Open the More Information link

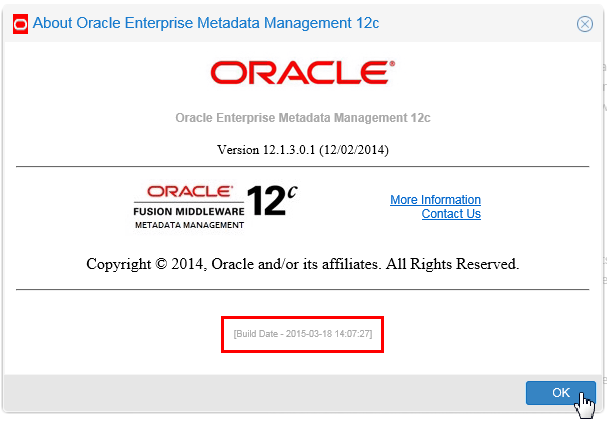(435, 200)
